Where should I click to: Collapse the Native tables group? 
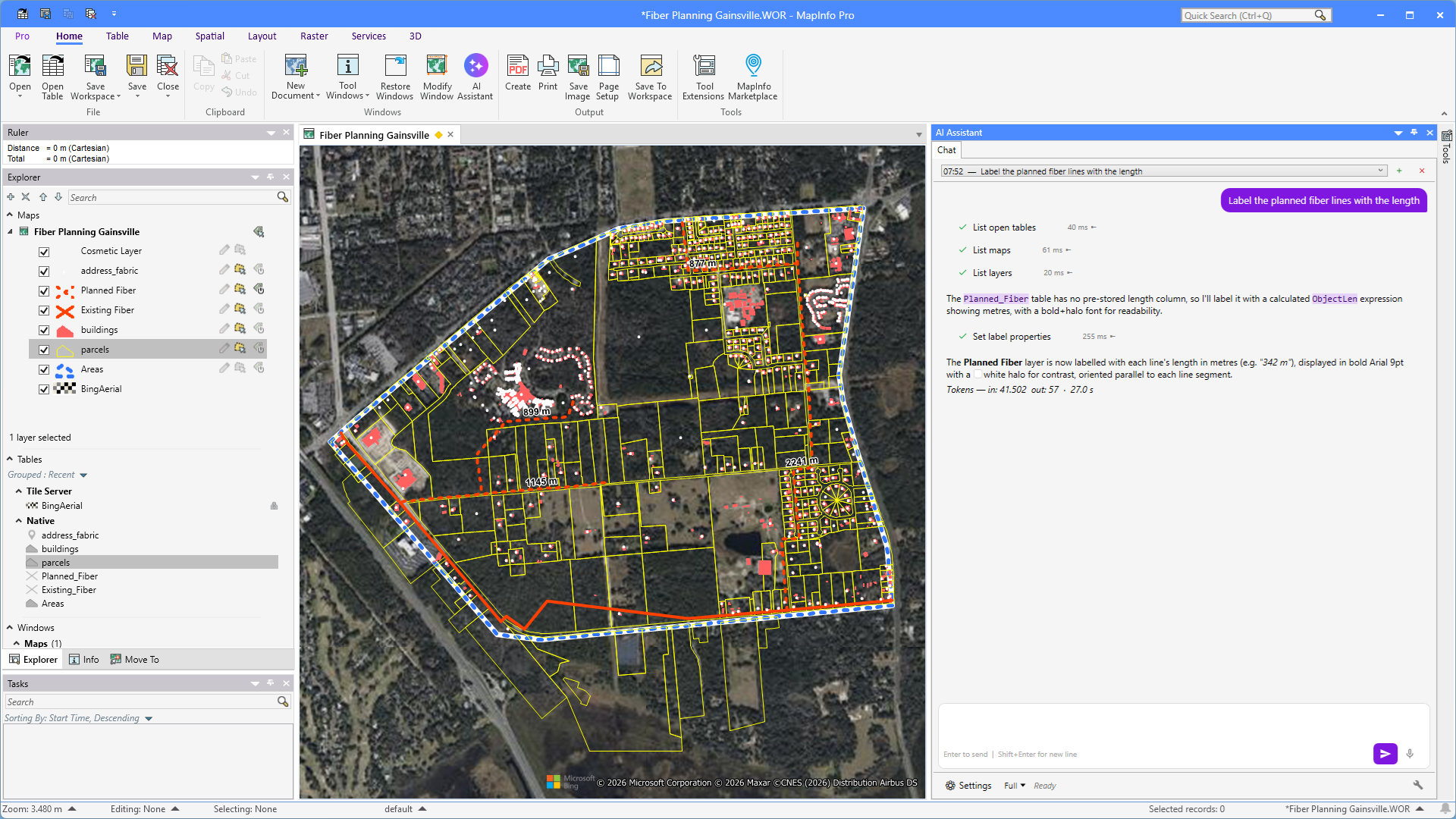coord(19,521)
